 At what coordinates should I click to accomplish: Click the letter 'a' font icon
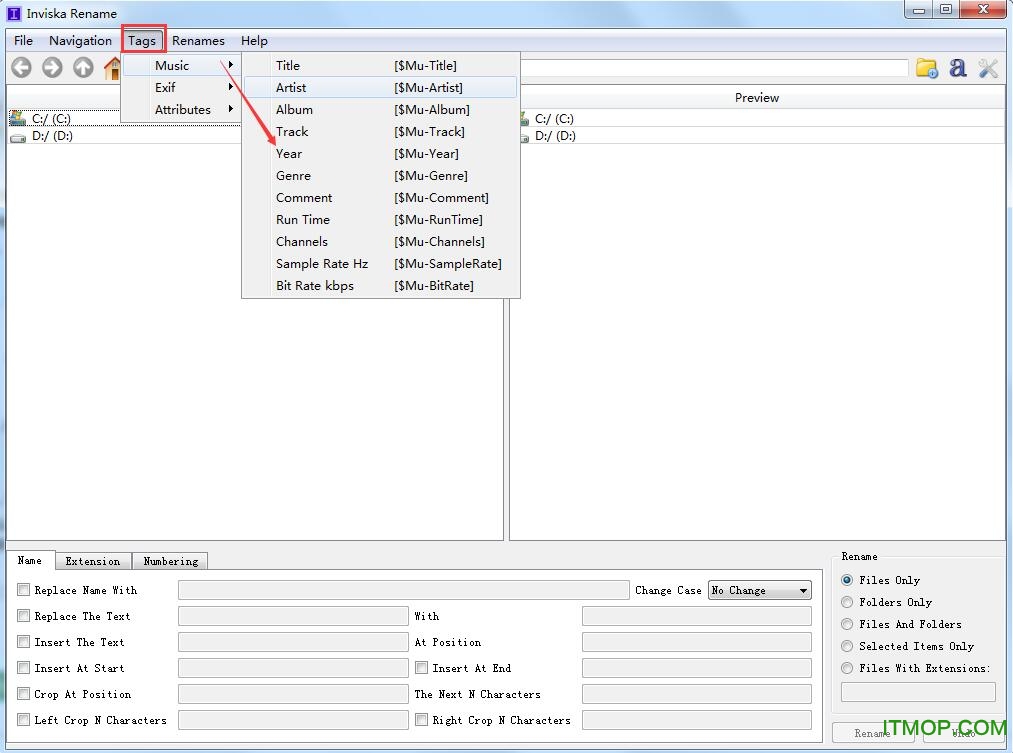[x=957, y=68]
